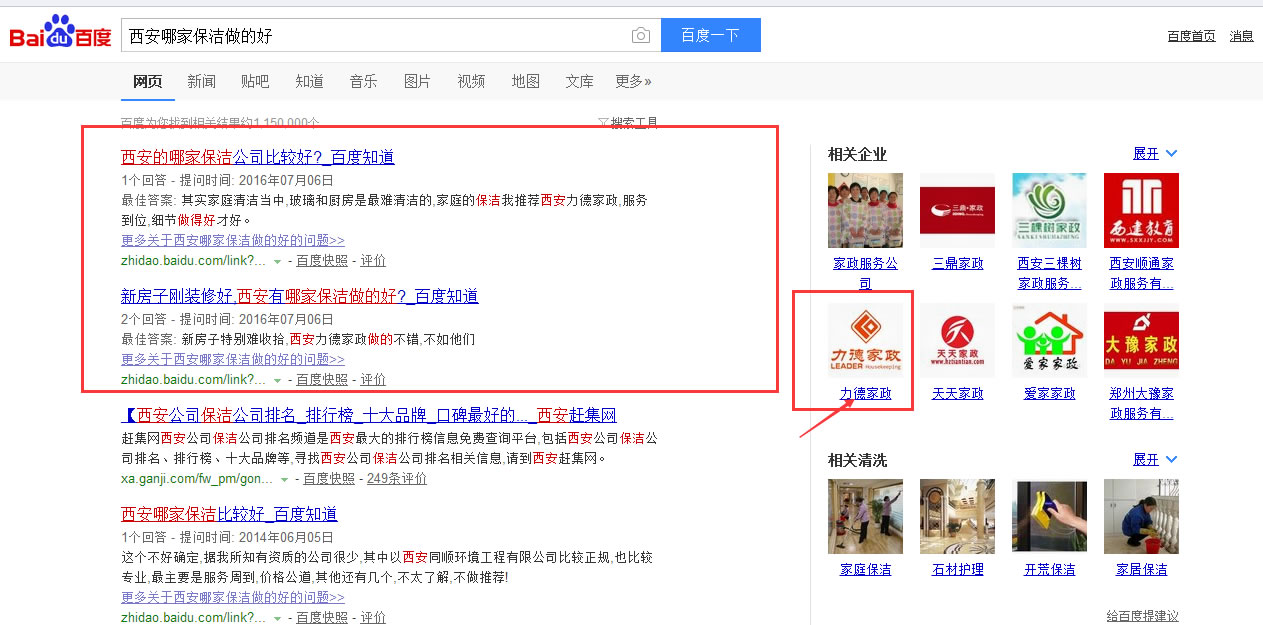Click the 天天家政 logo
Viewport: 1263px width, 625px height.
click(957, 340)
